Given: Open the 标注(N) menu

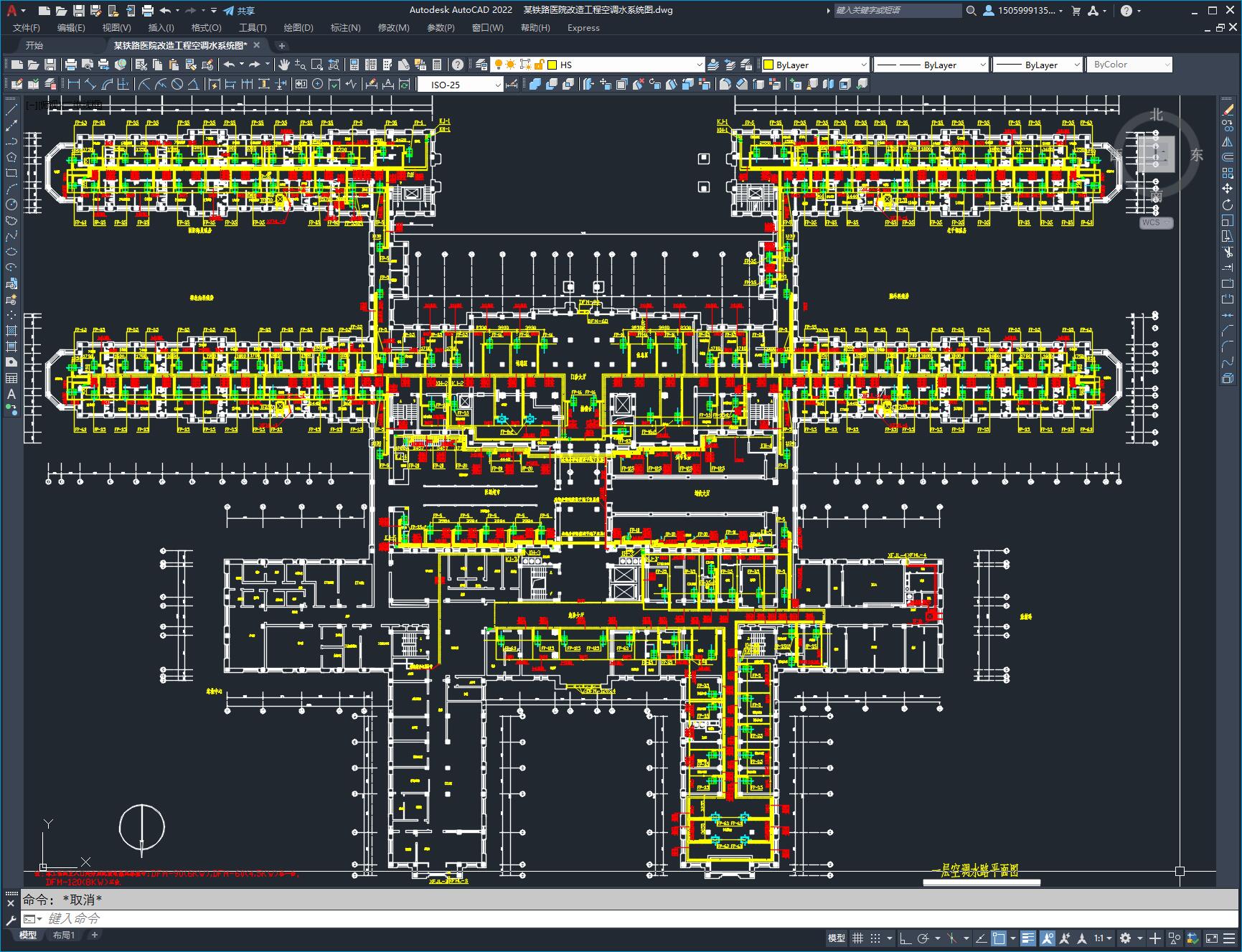Looking at the screenshot, I should coord(345,27).
